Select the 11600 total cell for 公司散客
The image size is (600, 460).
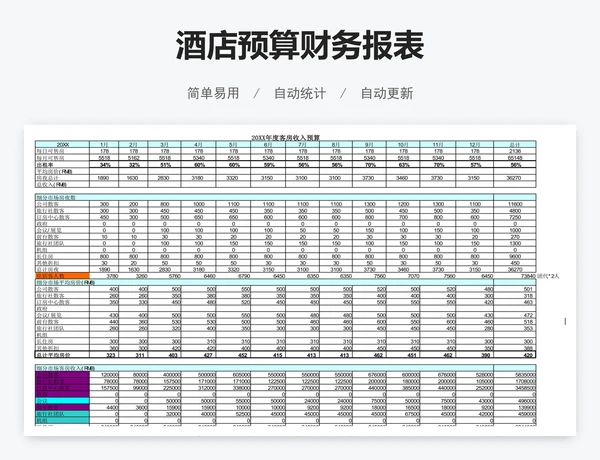[x=515, y=204]
